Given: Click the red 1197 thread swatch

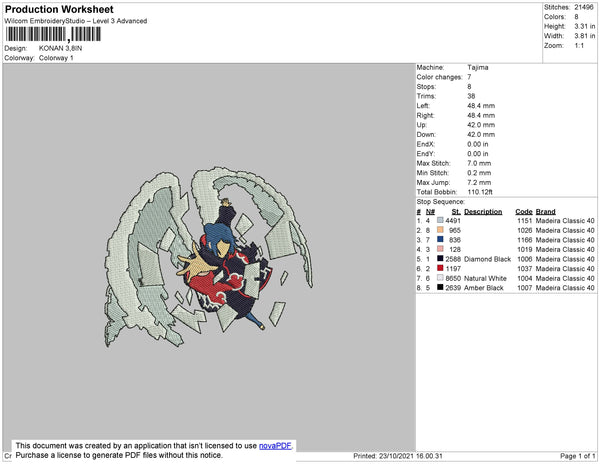Looking at the screenshot, I should point(440,269).
